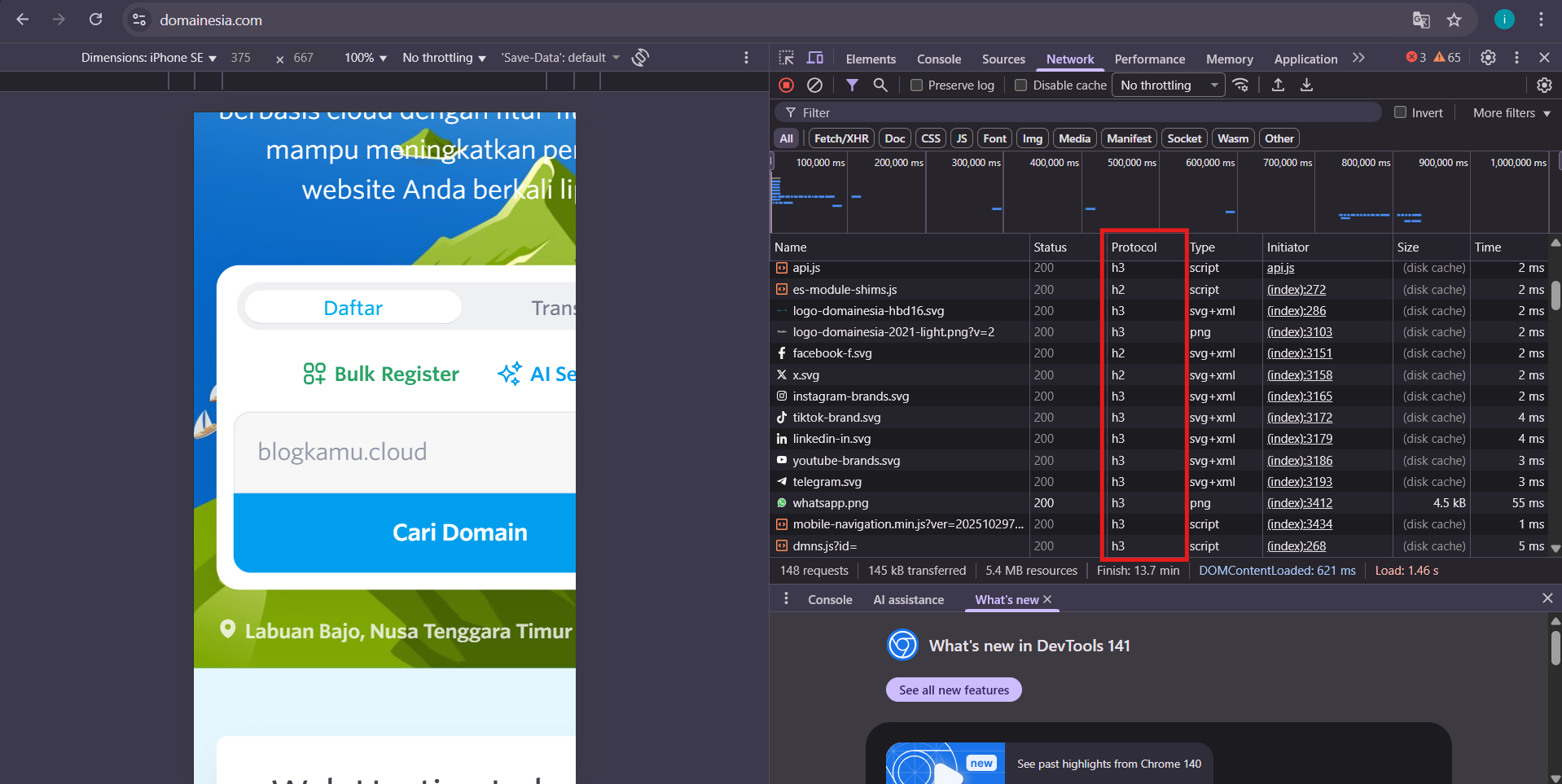This screenshot has height=784, width=1562.
Task: Click the warnings count badge showing 65
Action: (1447, 58)
